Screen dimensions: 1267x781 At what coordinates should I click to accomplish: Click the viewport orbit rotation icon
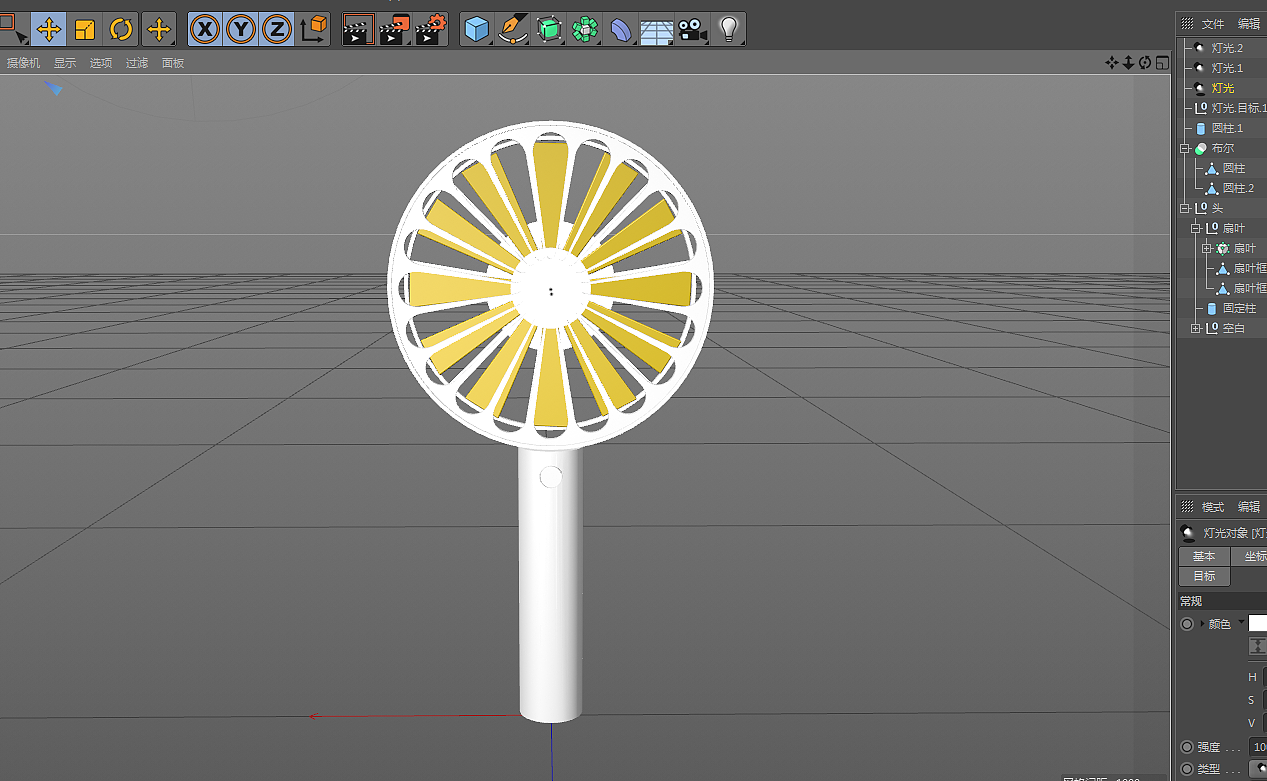tap(1145, 62)
